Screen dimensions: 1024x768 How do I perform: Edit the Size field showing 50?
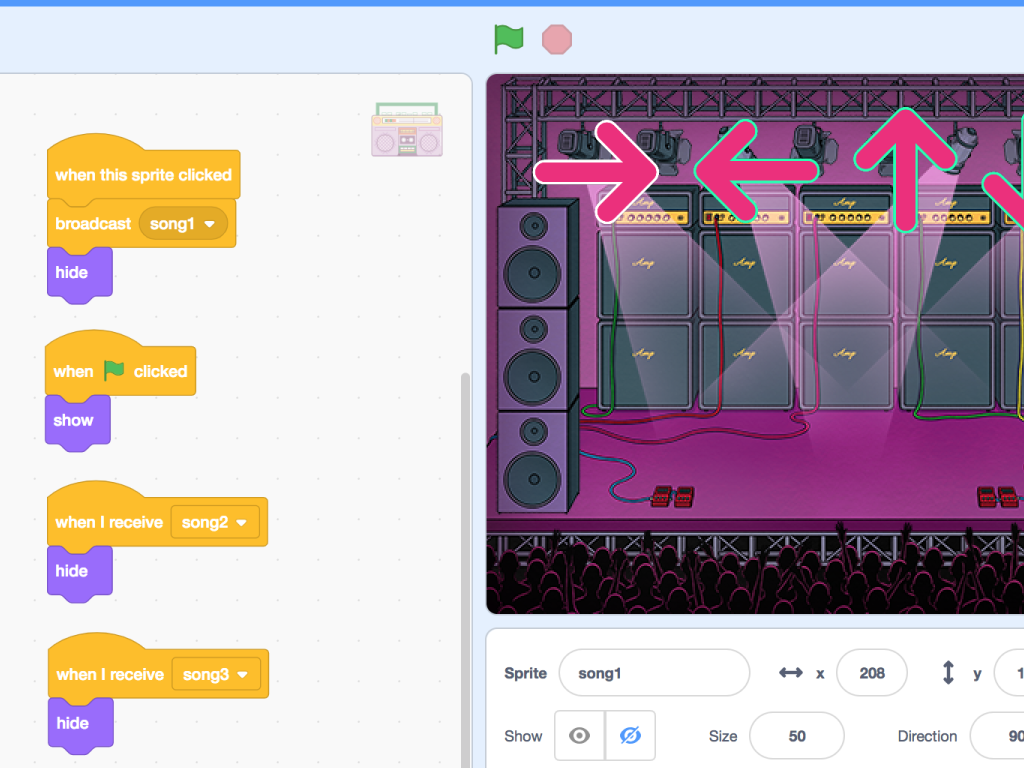pyautogui.click(x=797, y=736)
